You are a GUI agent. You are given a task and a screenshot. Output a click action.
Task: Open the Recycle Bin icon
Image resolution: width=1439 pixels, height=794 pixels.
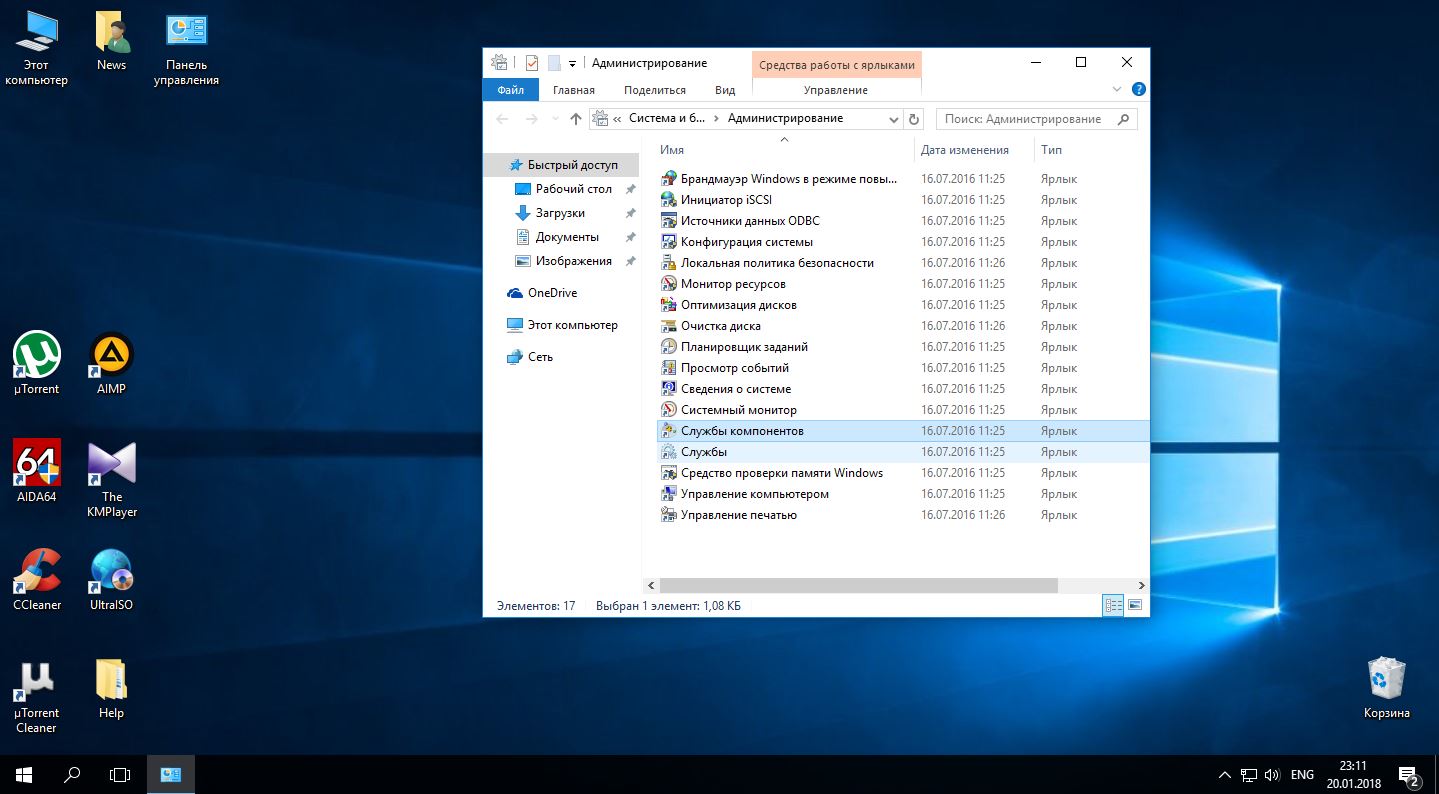pyautogui.click(x=1386, y=680)
